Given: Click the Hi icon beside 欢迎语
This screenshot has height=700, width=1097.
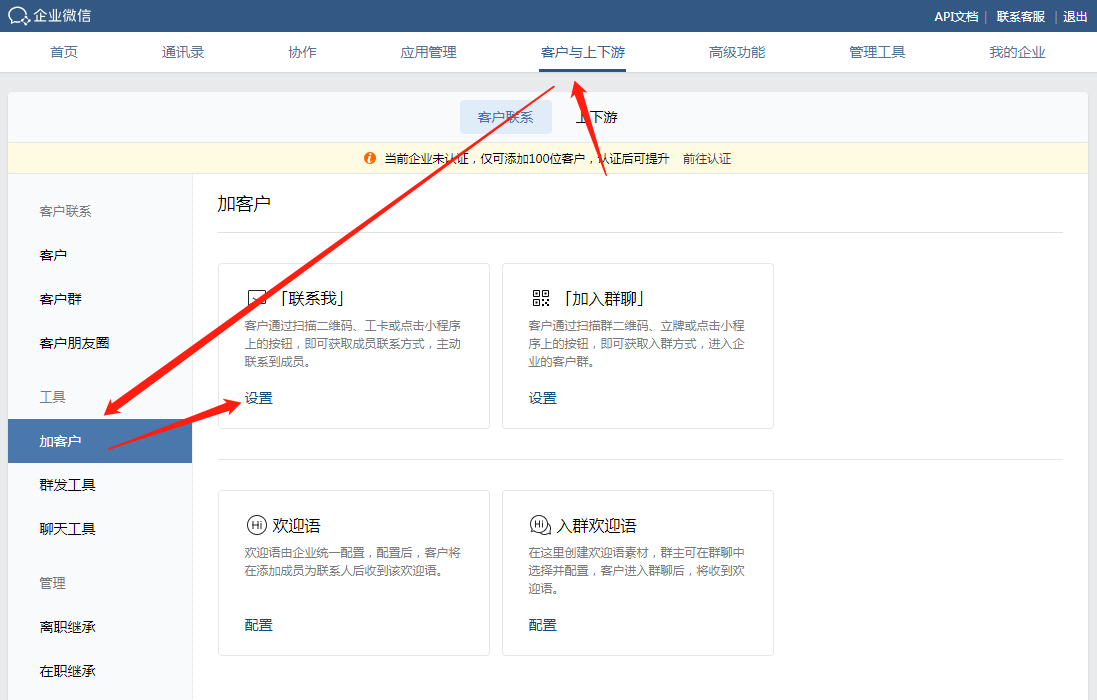Looking at the screenshot, I should pyautogui.click(x=257, y=525).
